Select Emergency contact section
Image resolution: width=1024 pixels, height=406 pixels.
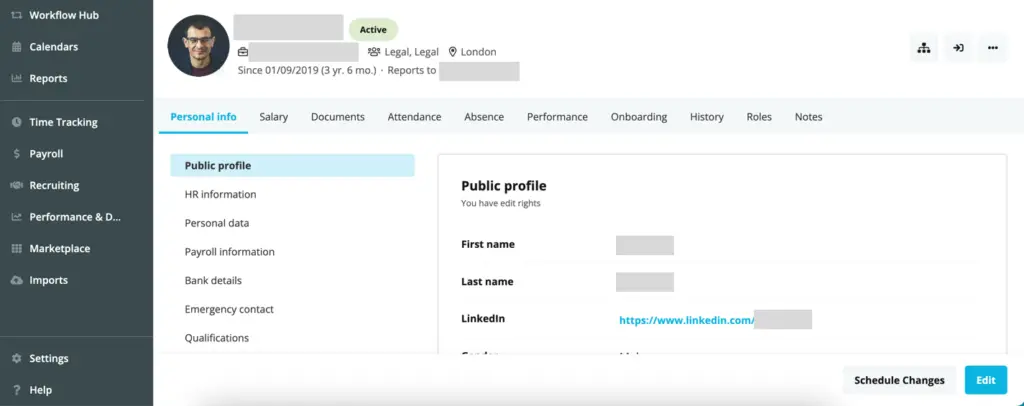[x=229, y=309]
